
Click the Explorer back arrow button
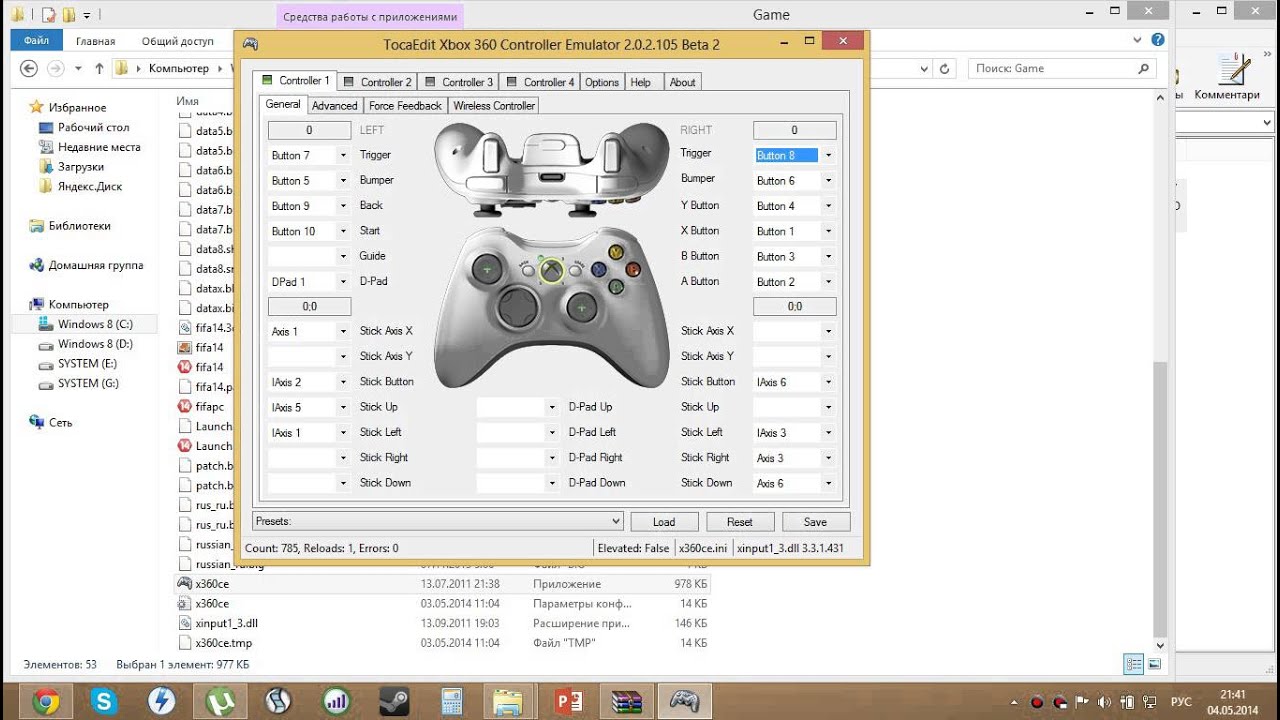(29, 68)
